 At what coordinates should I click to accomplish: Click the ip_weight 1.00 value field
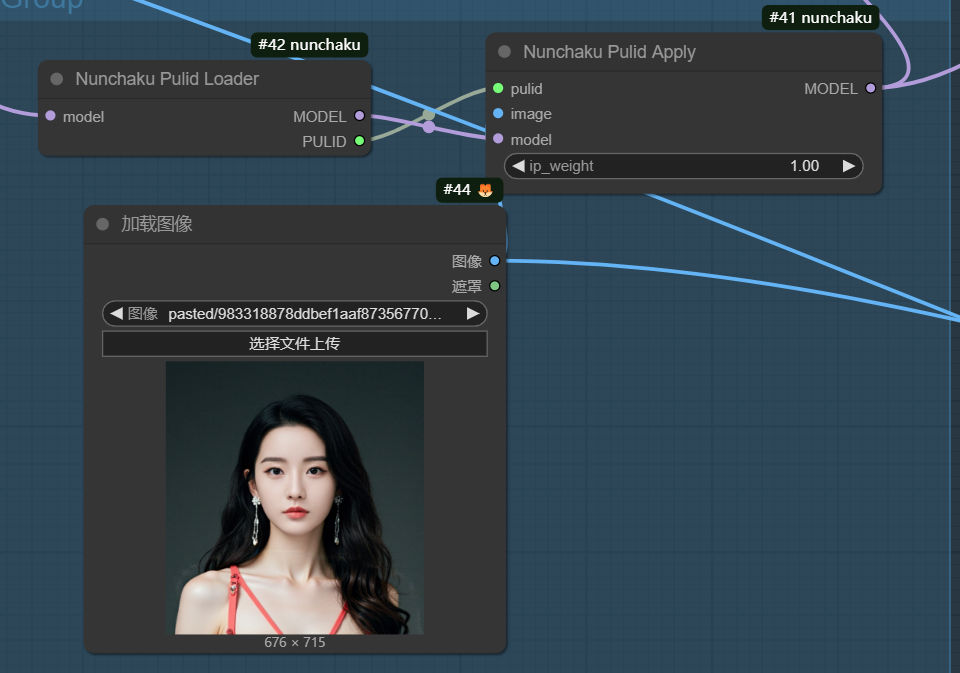683,166
